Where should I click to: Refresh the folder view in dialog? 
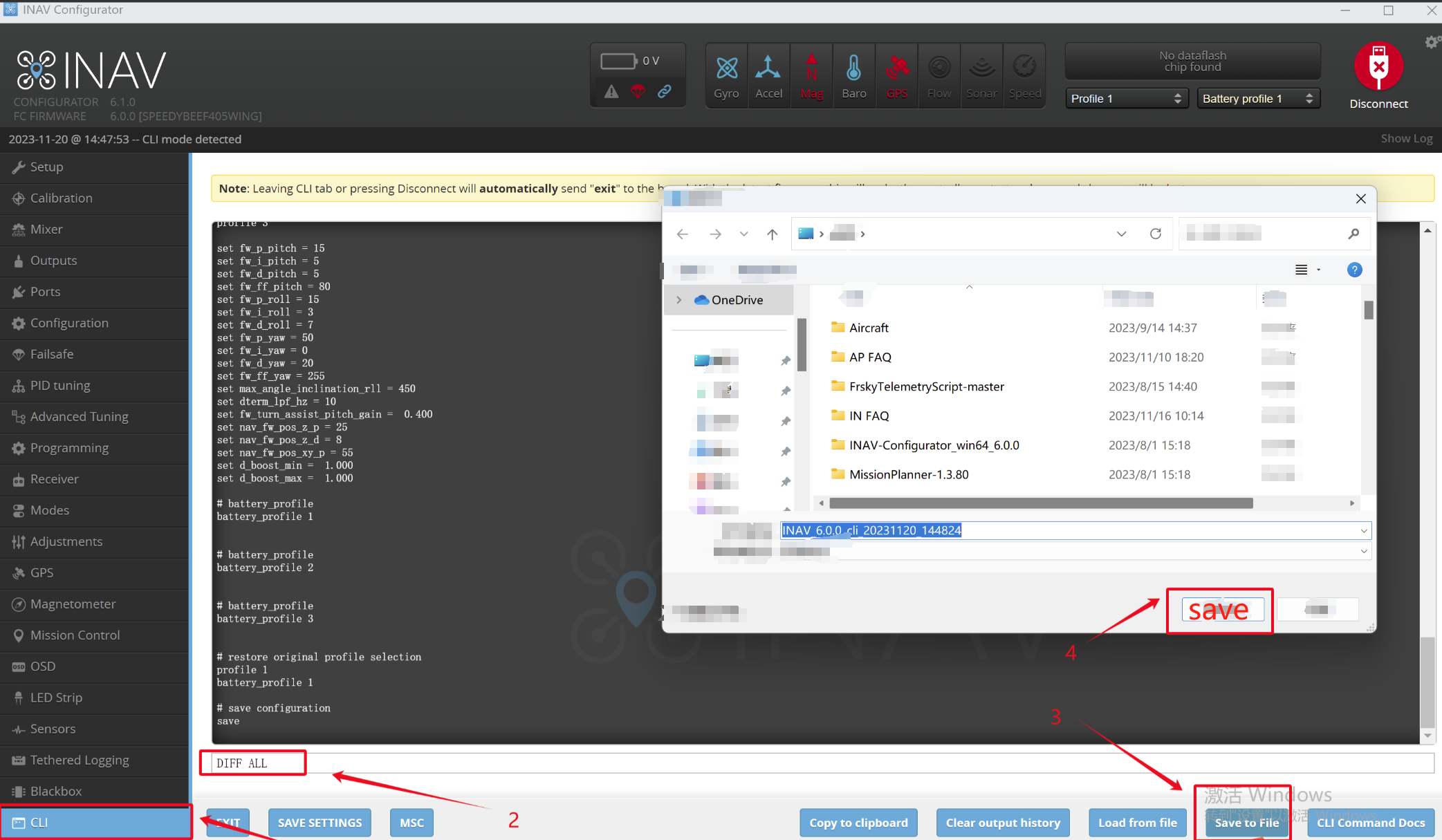(x=1155, y=234)
